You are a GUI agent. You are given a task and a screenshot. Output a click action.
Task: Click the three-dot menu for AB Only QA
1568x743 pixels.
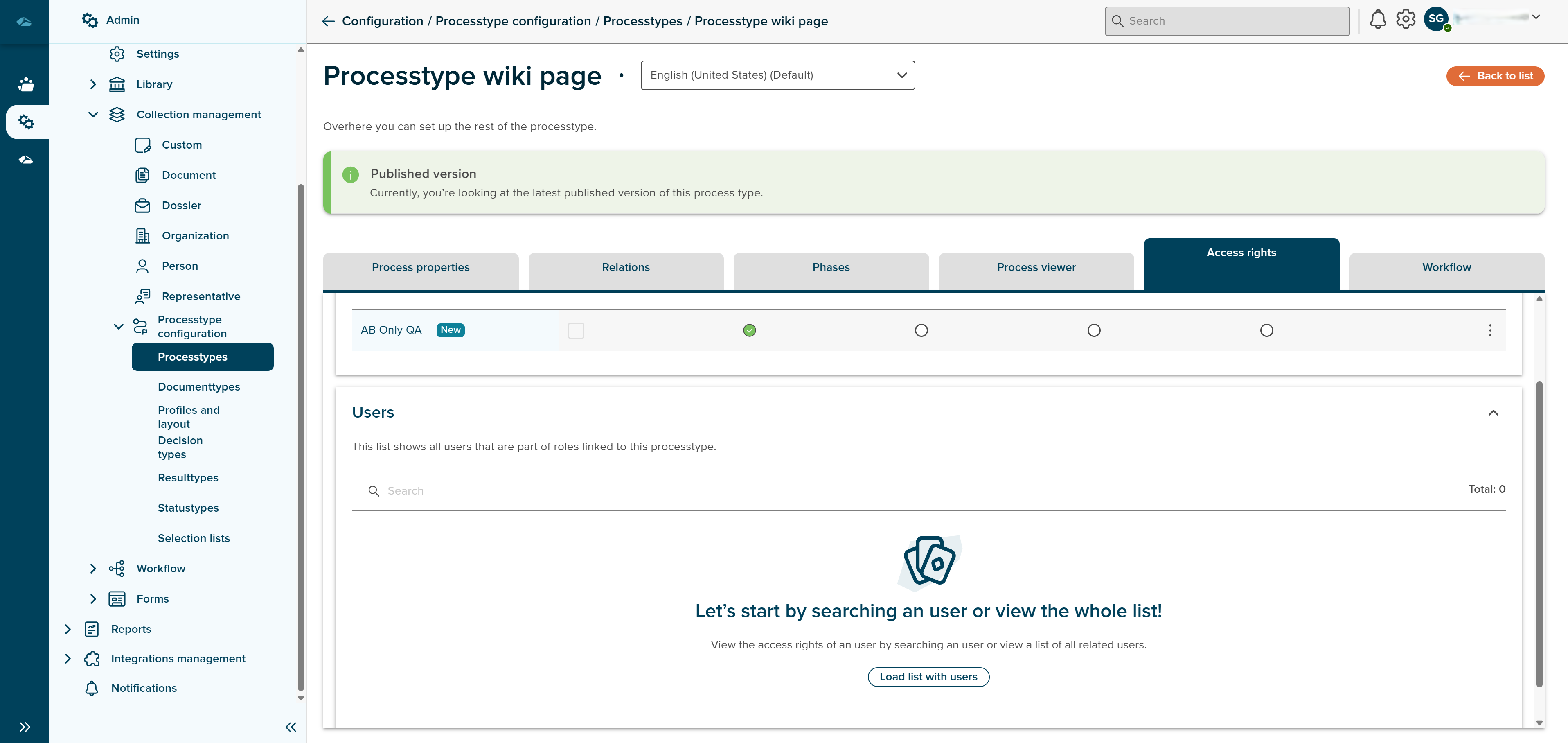point(1489,330)
